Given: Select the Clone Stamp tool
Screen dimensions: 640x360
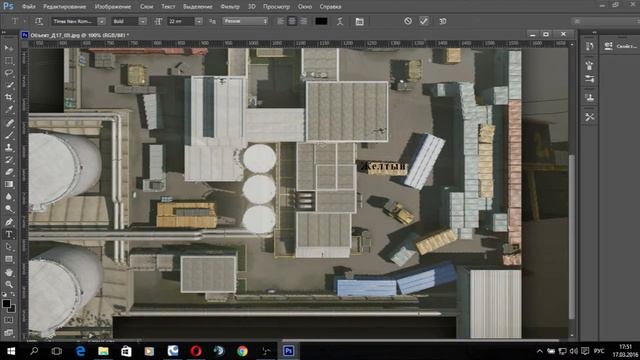Looking at the screenshot, I should click(x=9, y=147).
